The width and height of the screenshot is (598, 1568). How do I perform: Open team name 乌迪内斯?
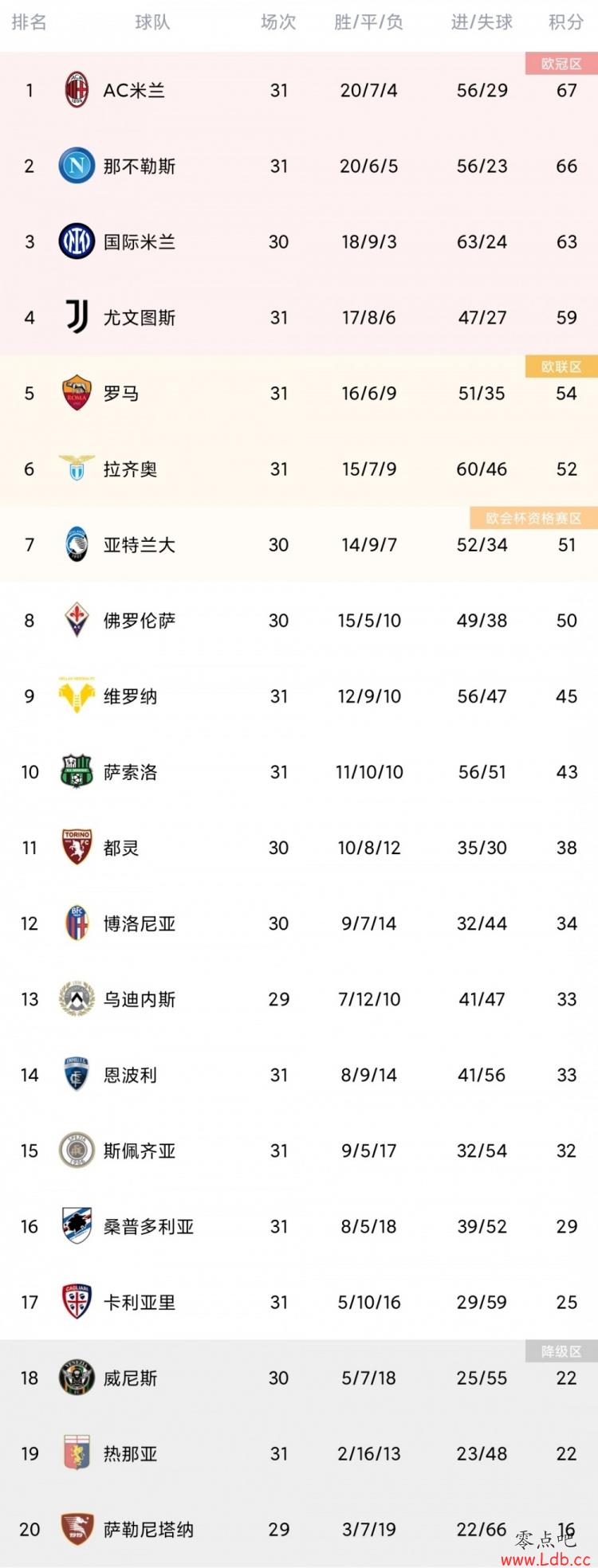[140, 999]
